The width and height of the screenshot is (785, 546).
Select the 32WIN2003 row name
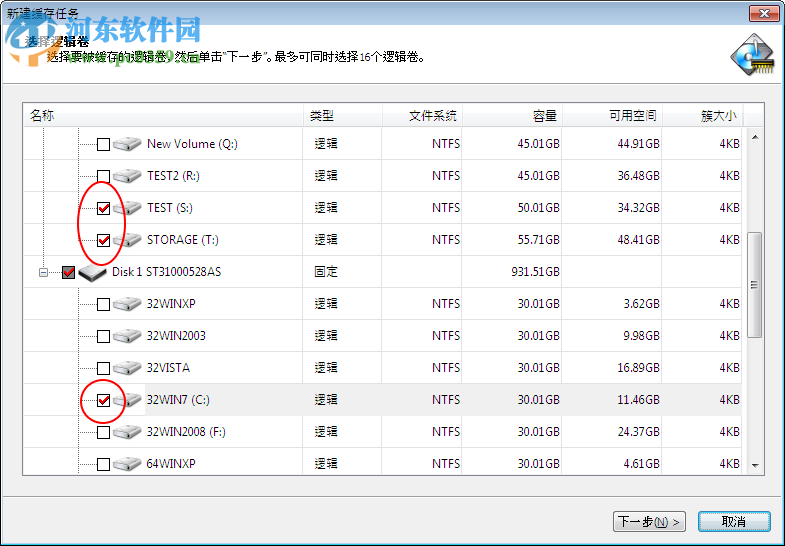pos(176,336)
